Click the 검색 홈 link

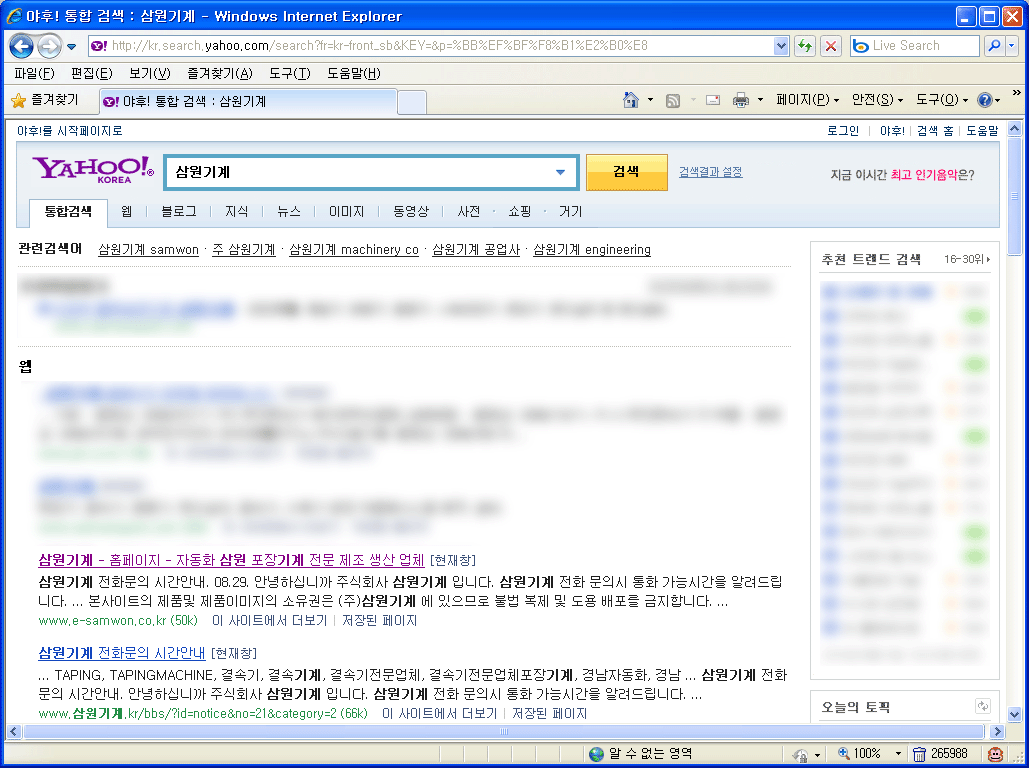pyautogui.click(x=935, y=131)
